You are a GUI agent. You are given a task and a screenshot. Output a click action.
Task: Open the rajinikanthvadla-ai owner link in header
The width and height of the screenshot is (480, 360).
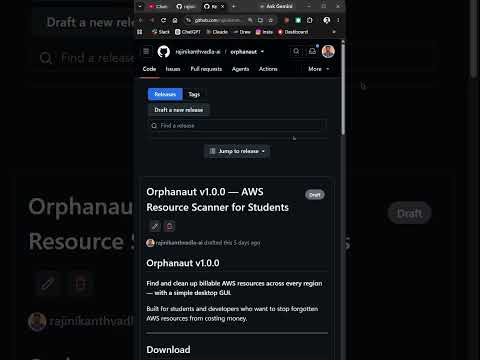(198, 52)
